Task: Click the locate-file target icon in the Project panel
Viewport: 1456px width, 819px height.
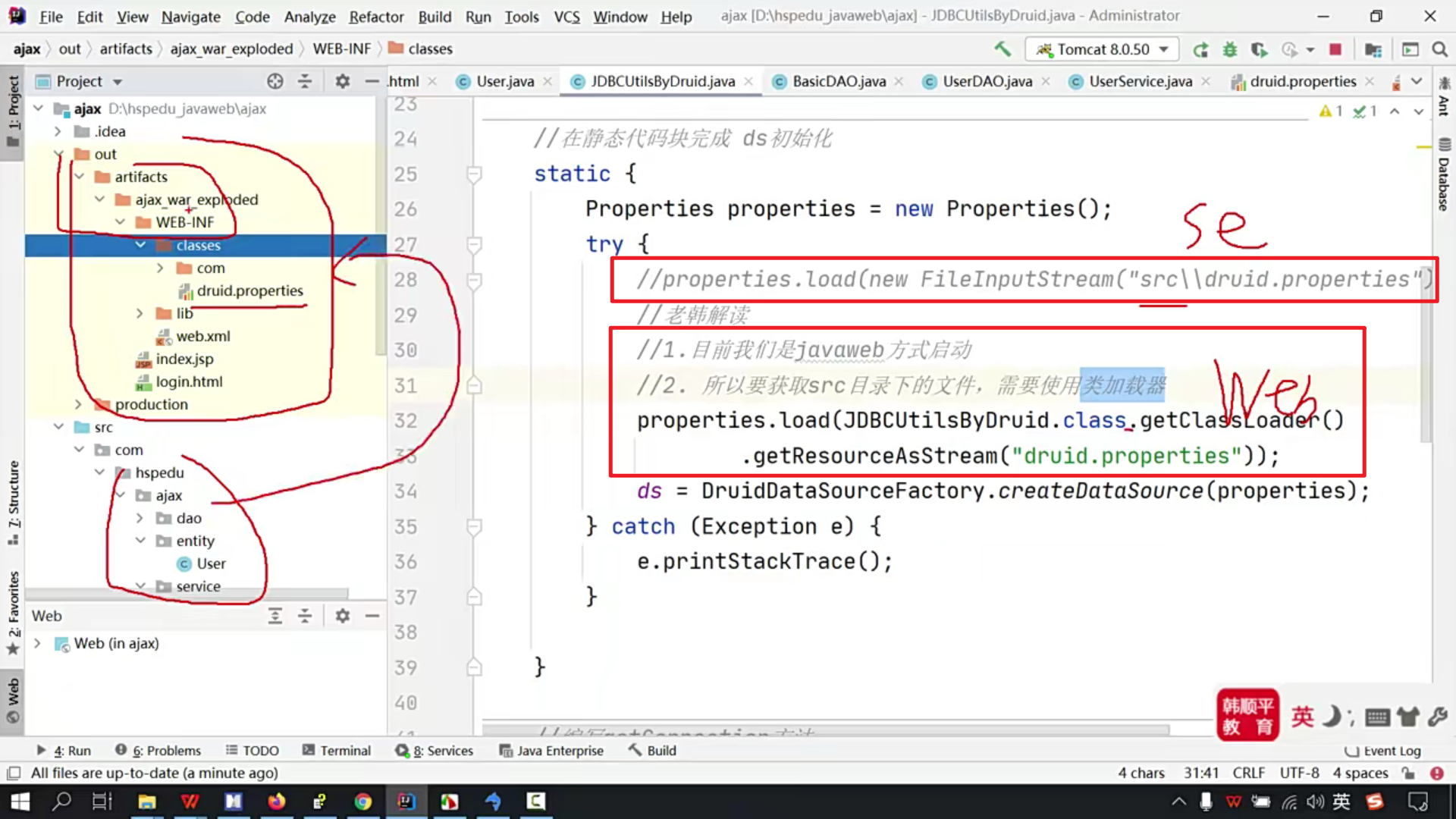Action: (x=275, y=81)
